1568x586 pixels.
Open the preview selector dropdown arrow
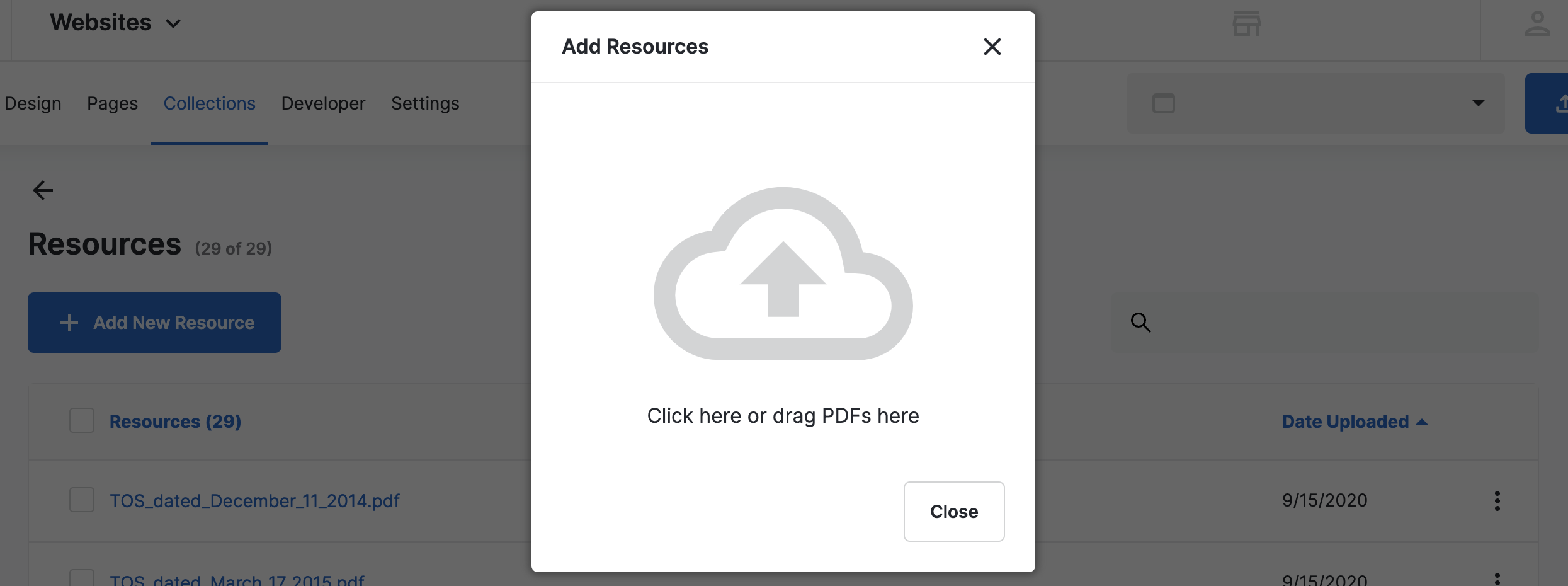pos(1478,103)
